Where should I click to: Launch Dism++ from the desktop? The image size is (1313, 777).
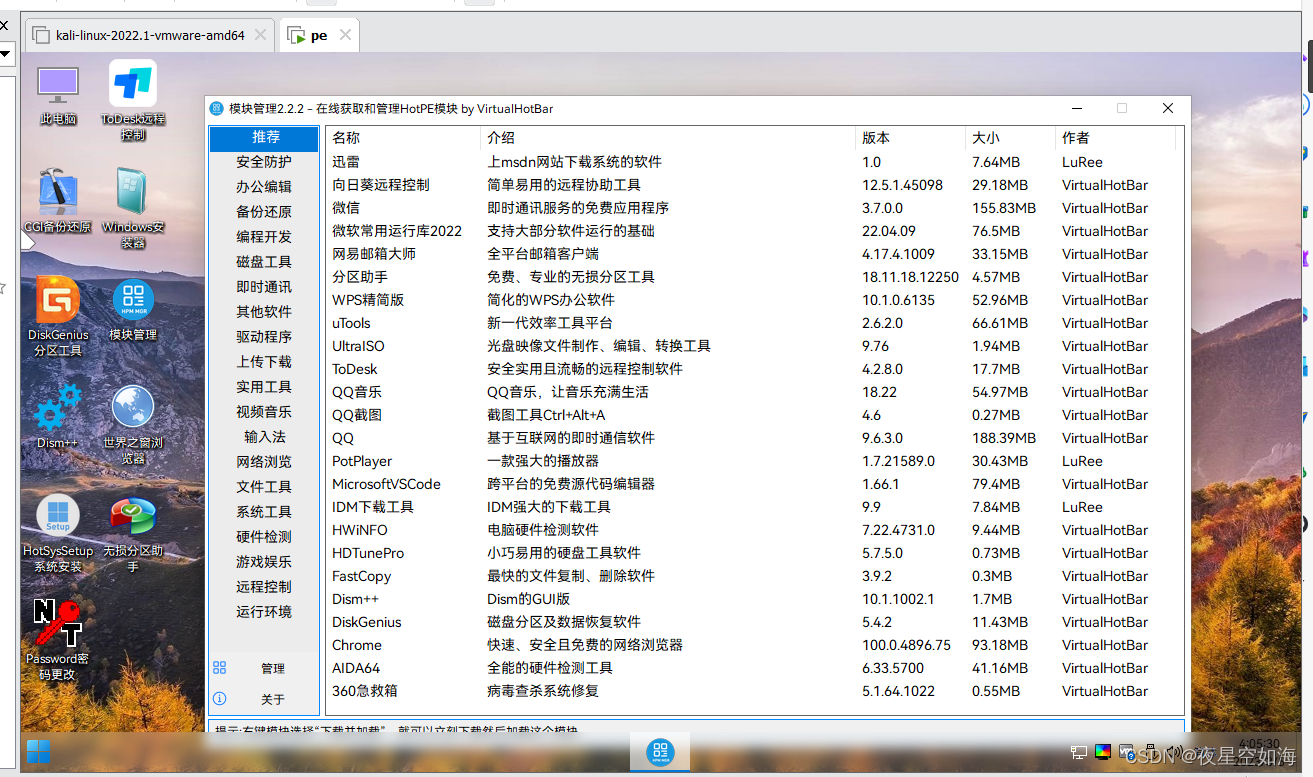tap(58, 417)
